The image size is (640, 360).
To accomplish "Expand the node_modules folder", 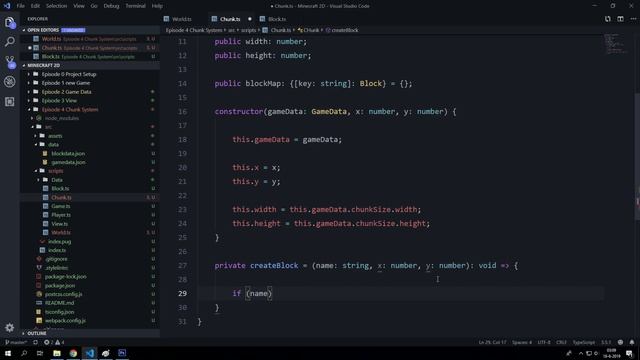I will pos(62,118).
